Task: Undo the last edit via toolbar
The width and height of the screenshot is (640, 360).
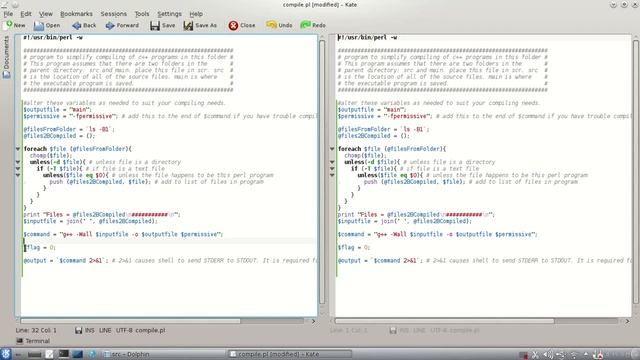Action: (x=271, y=25)
